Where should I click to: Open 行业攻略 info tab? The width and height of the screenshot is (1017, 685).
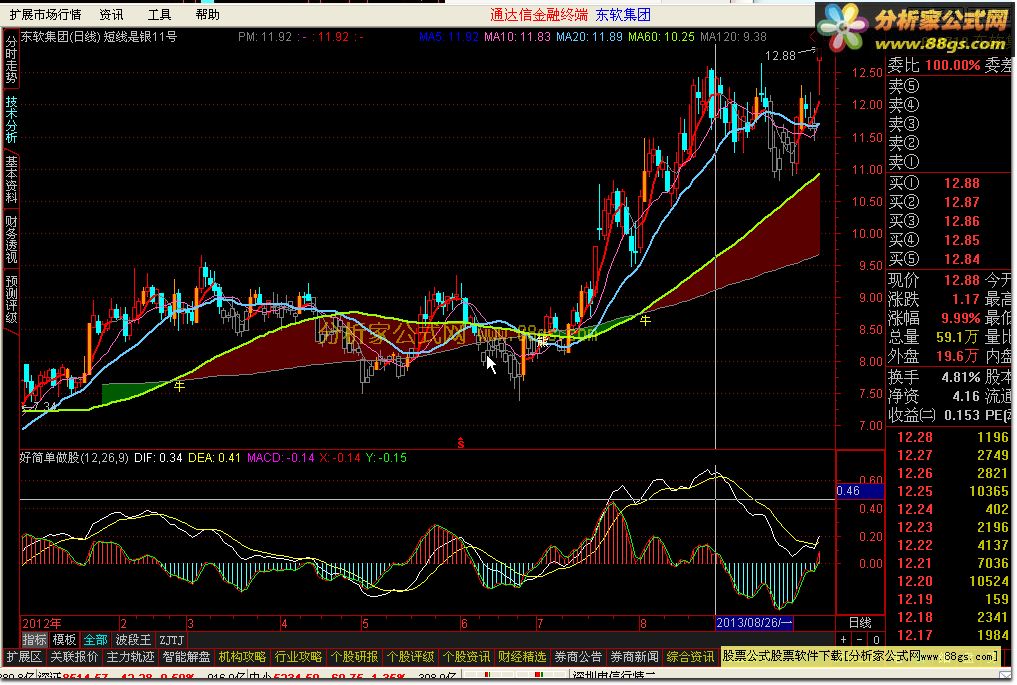click(x=298, y=656)
